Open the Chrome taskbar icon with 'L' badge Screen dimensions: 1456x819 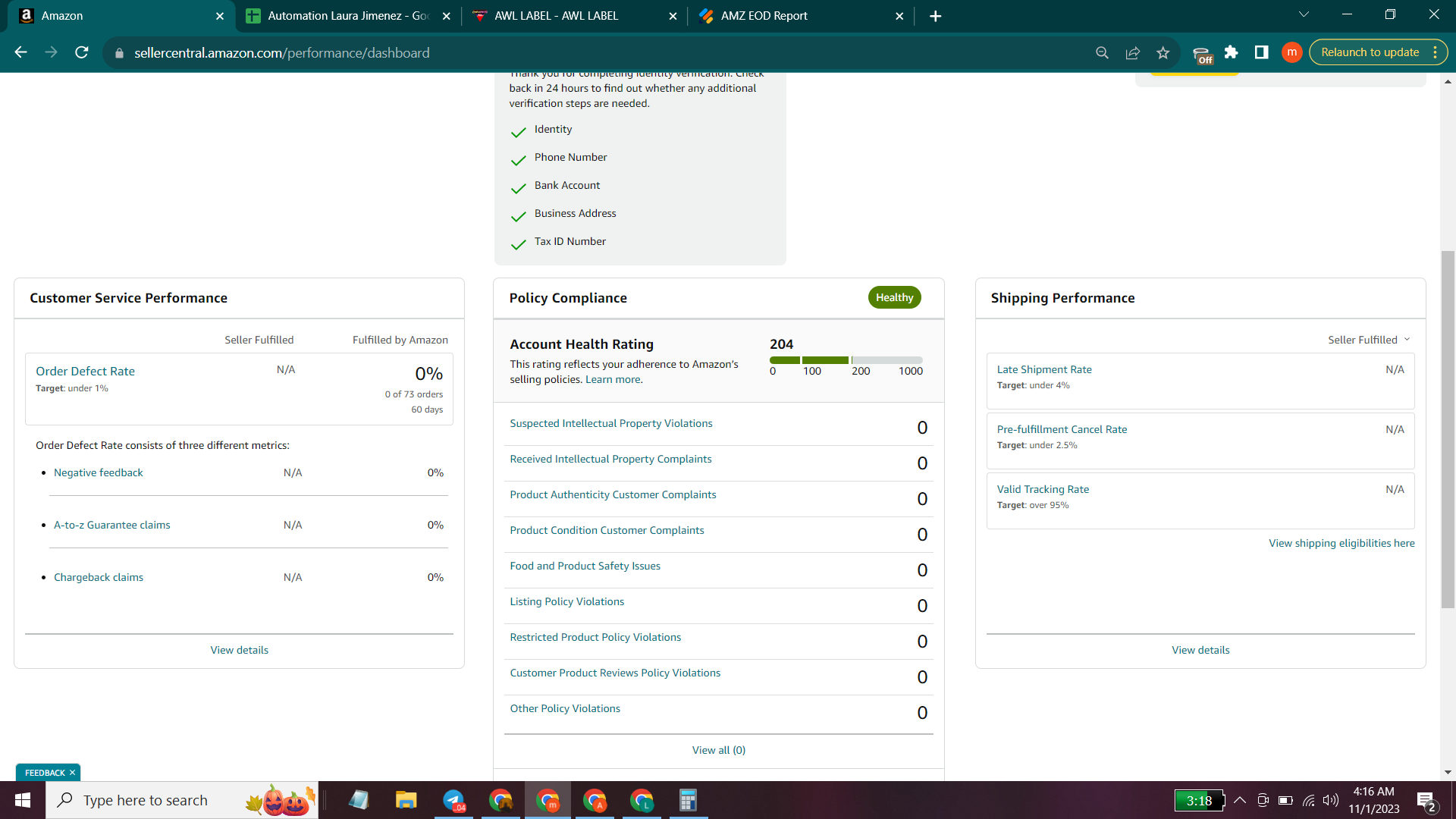tap(642, 800)
